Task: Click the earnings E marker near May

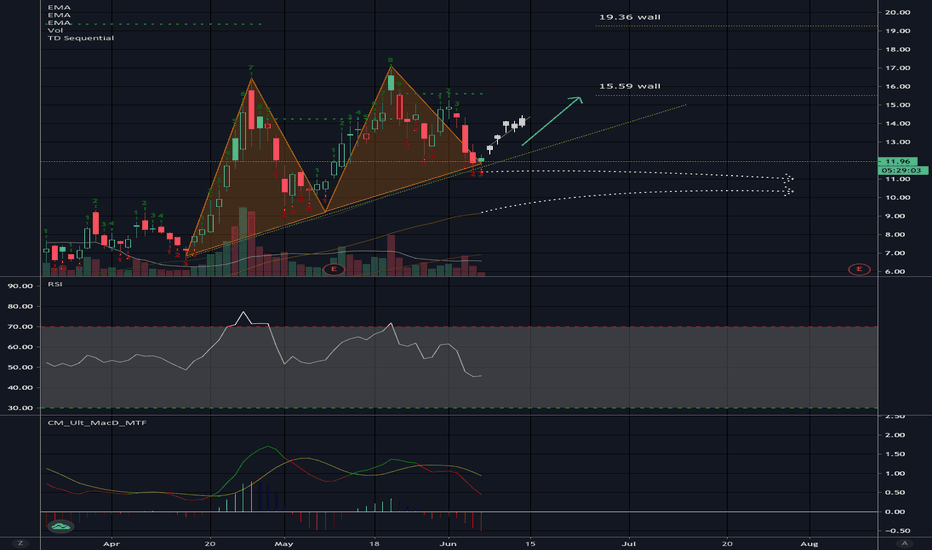Action: tap(333, 269)
